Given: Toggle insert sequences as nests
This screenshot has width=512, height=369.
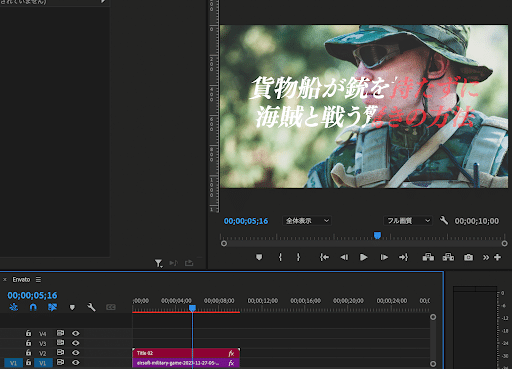Looking at the screenshot, I should (x=14, y=307).
